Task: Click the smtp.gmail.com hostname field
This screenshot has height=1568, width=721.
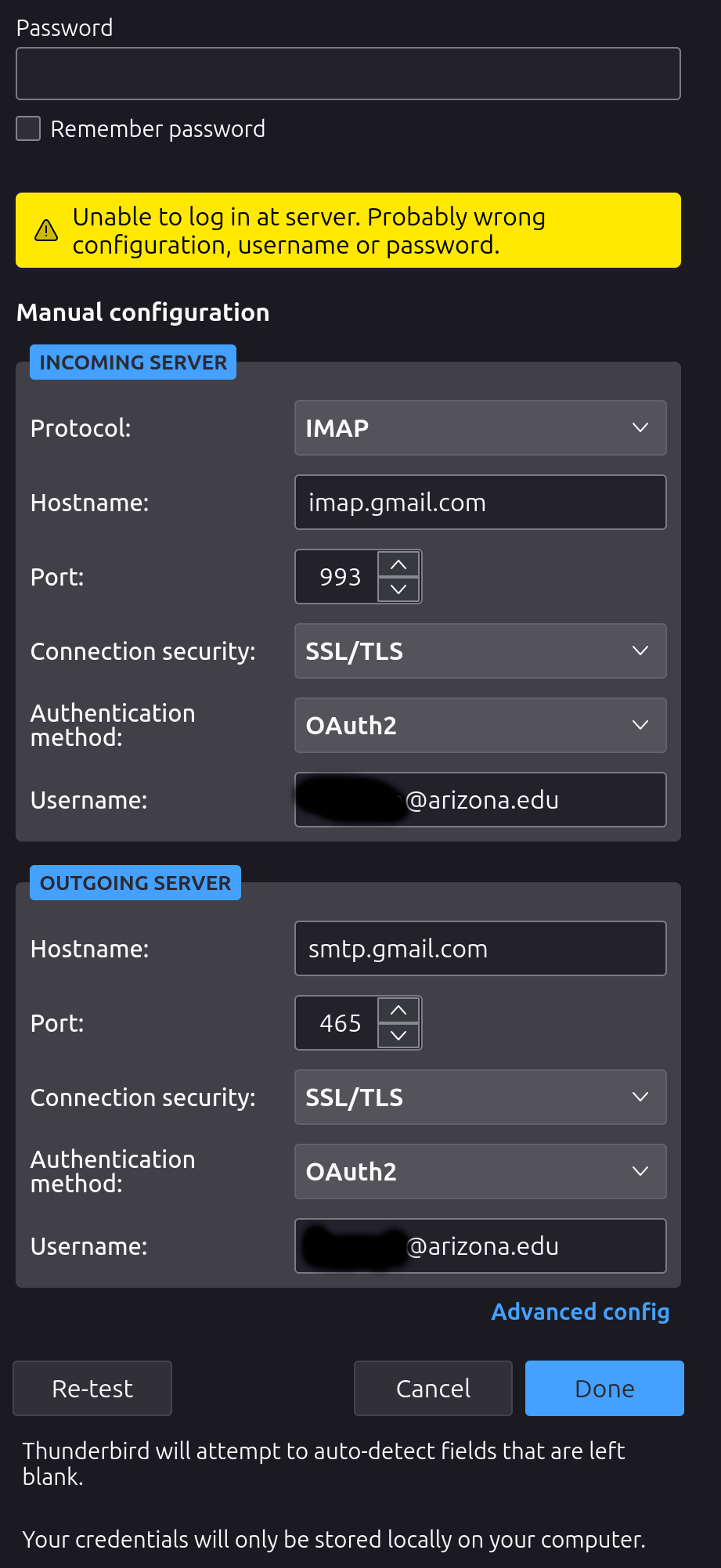Action: [x=480, y=949]
